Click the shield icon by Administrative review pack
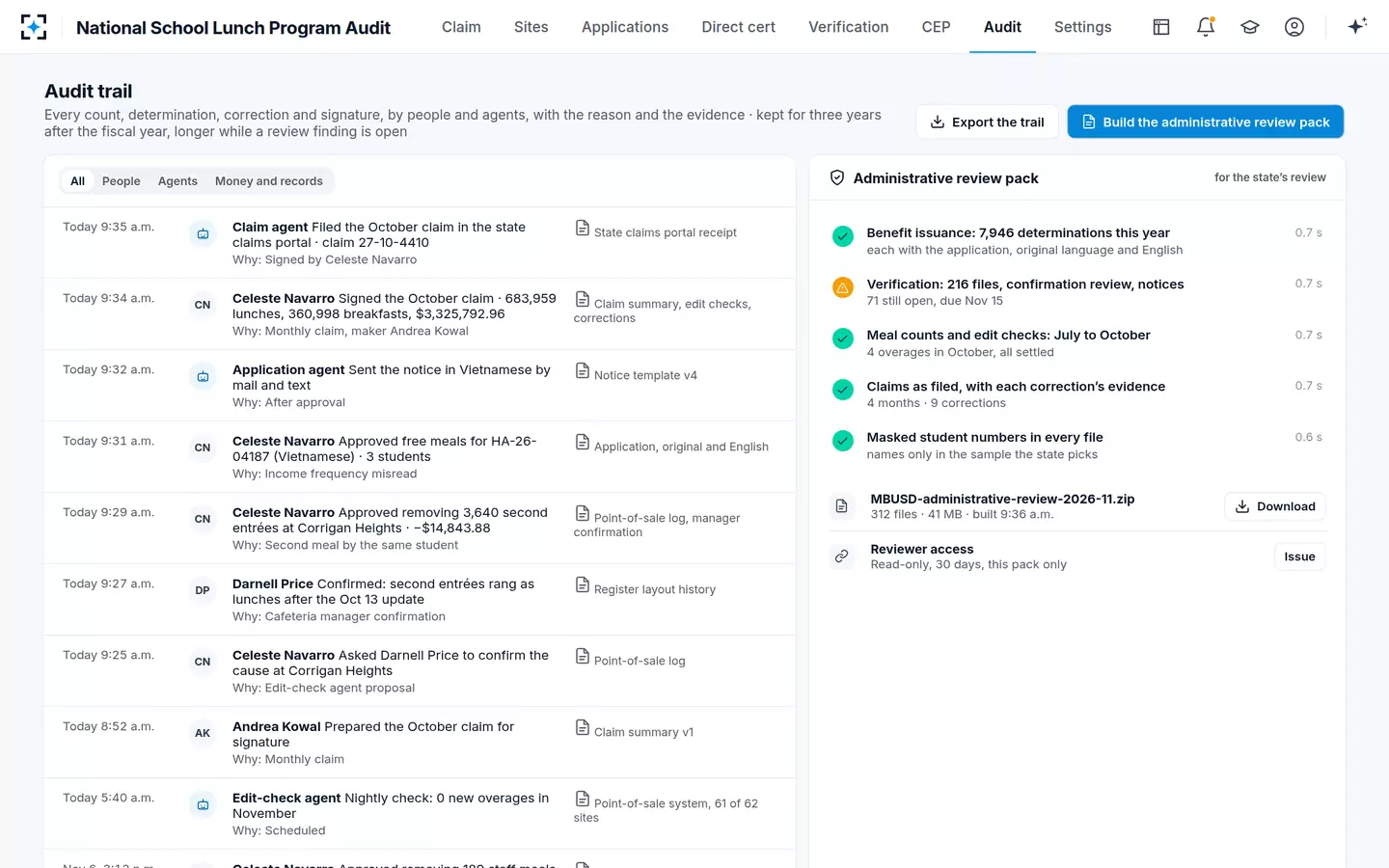 [837, 177]
